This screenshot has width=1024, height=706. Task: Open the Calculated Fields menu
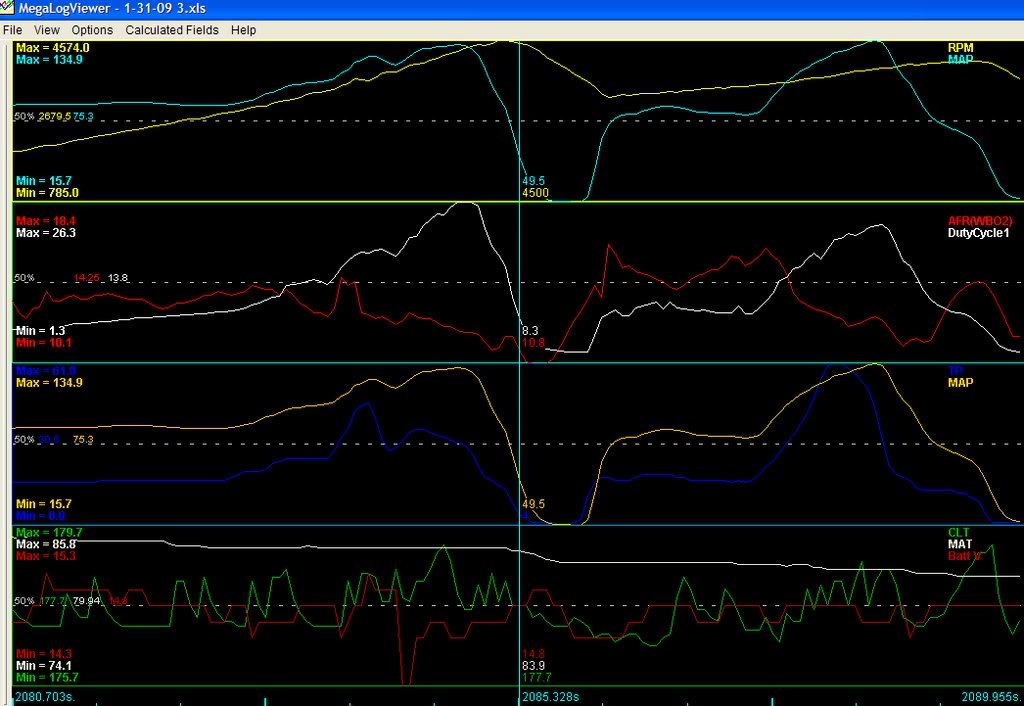point(172,30)
